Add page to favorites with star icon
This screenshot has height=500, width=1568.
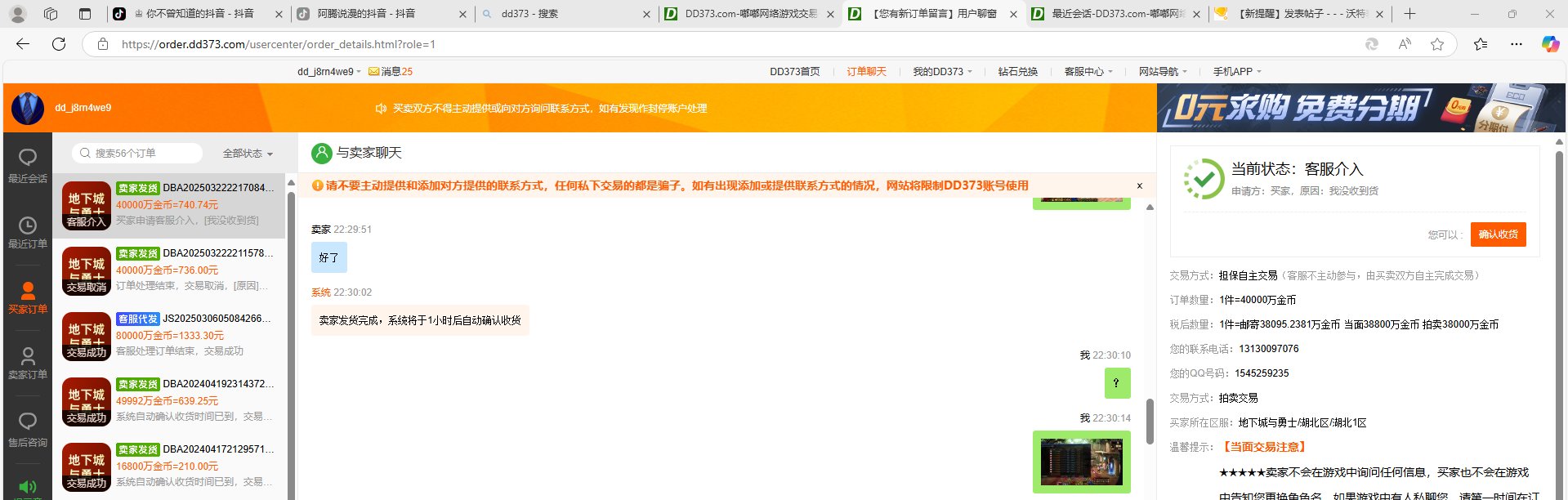[1437, 44]
